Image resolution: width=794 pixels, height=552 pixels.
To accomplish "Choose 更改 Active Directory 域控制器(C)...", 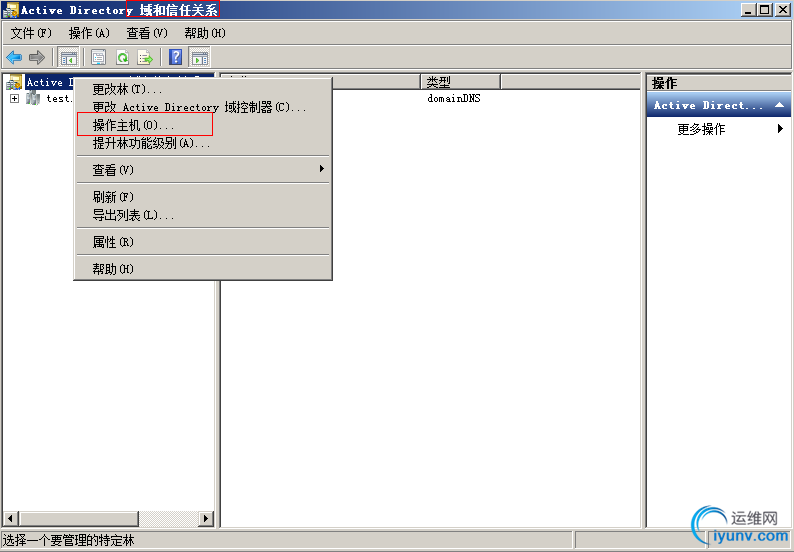I will (203, 107).
